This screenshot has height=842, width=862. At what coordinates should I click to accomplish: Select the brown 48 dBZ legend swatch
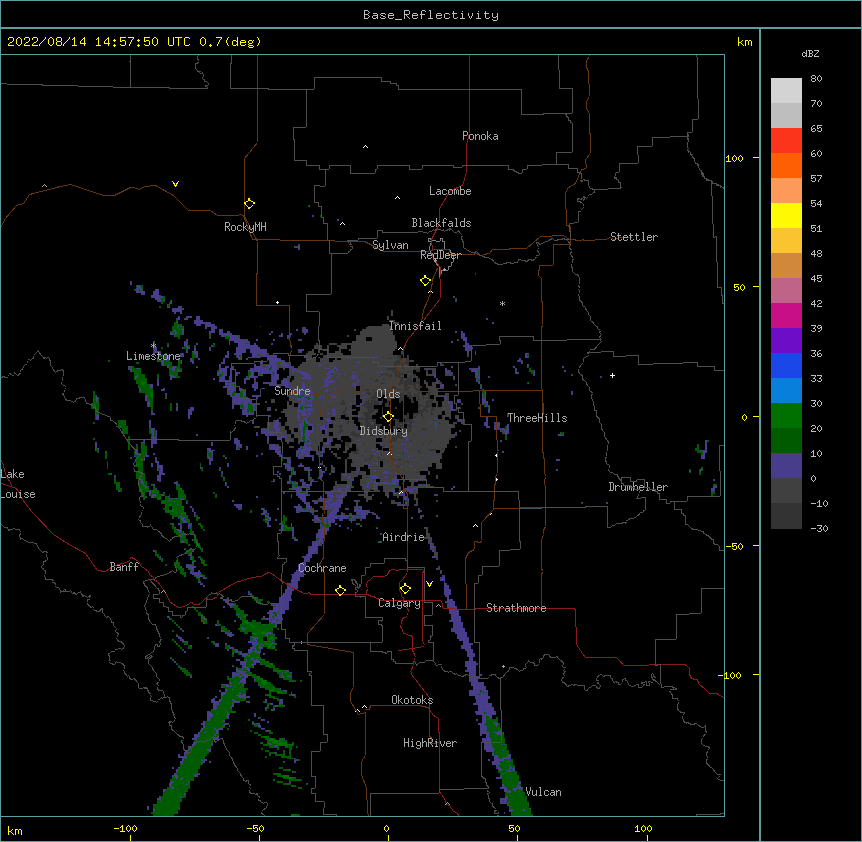pyautogui.click(x=786, y=265)
